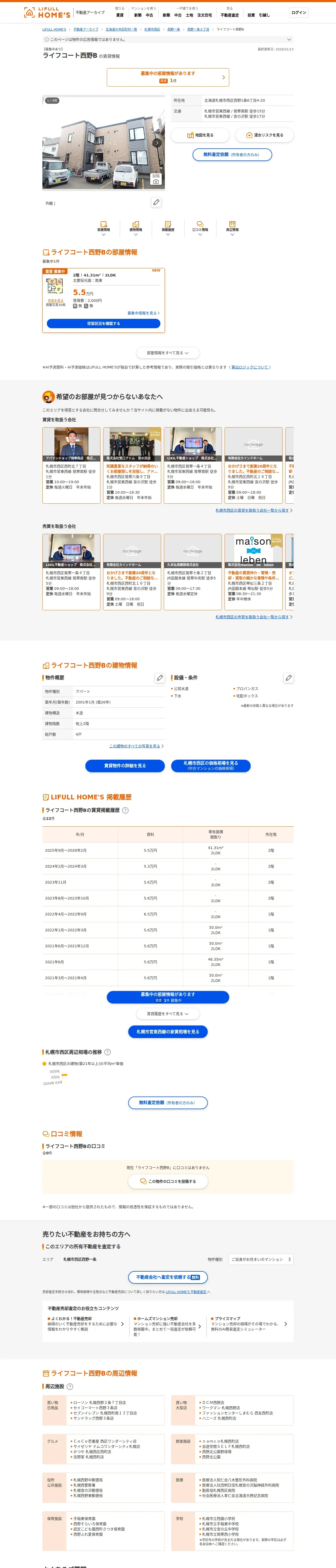
Task: Click 無料査定依頼 button near the map buttons
Action: point(232,155)
